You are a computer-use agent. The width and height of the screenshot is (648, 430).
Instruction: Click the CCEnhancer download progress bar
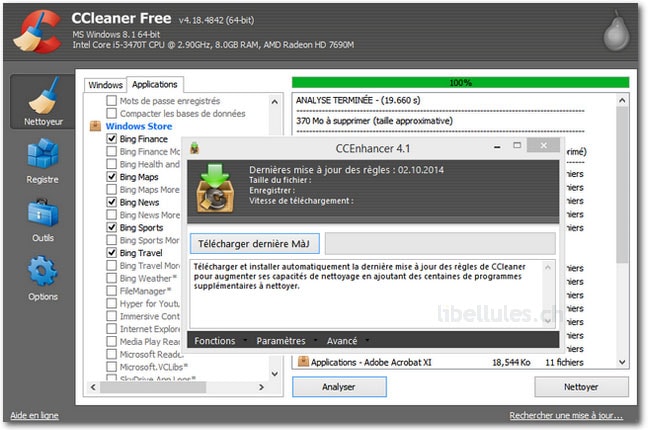[440, 243]
